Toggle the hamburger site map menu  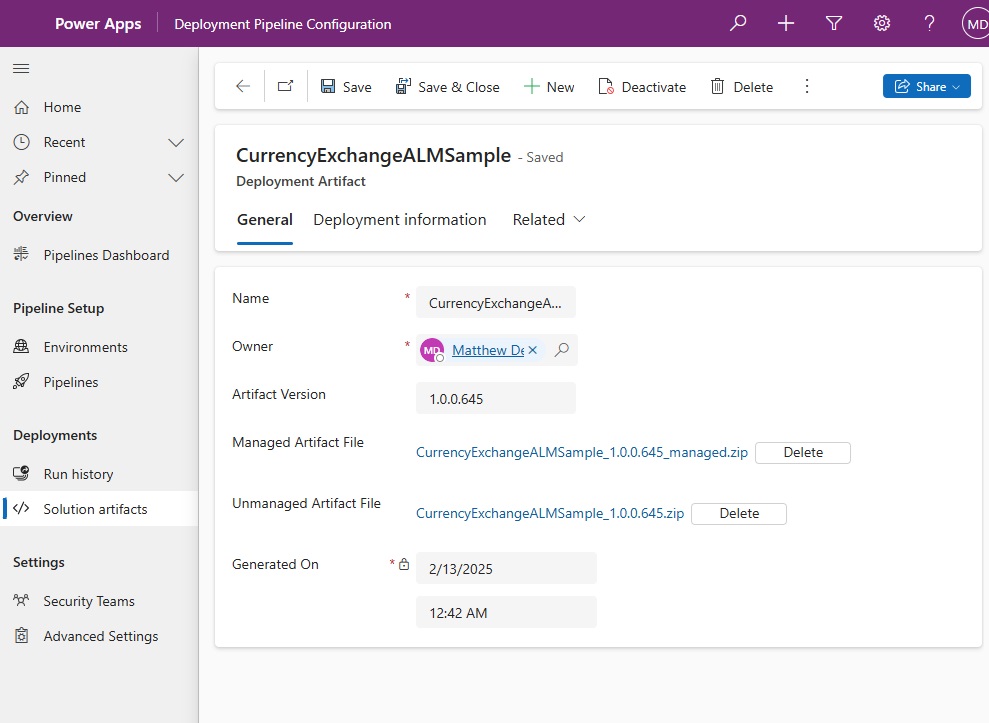(21, 68)
